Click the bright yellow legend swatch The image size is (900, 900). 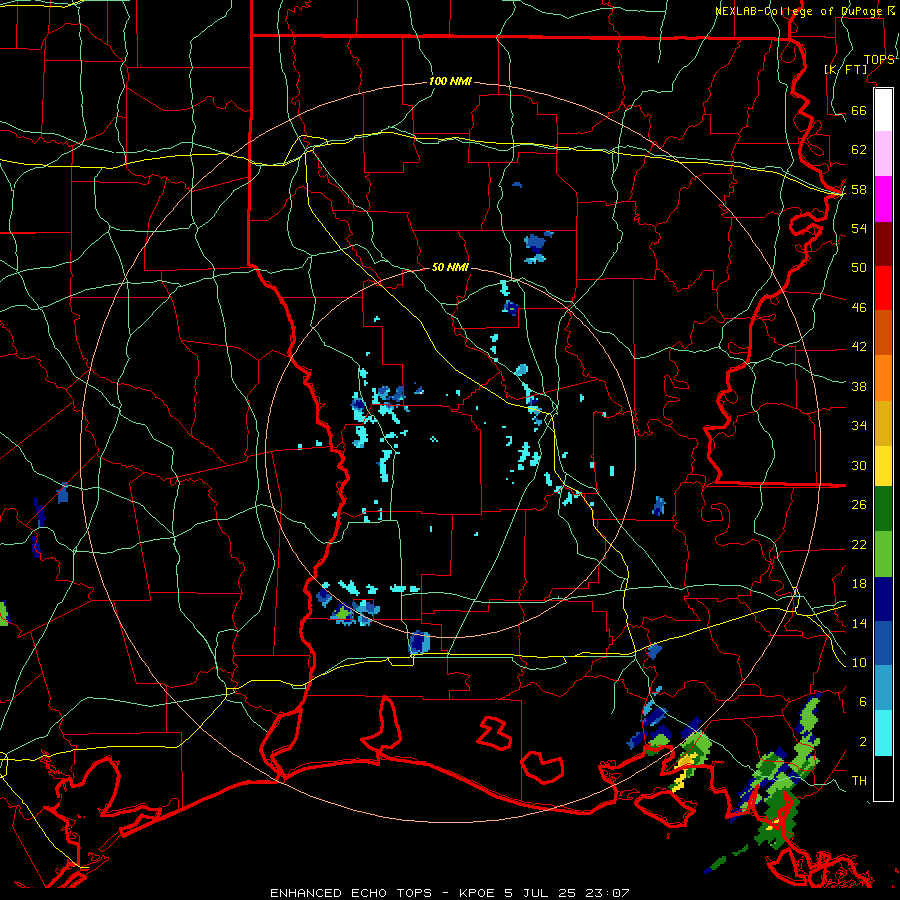(x=883, y=465)
